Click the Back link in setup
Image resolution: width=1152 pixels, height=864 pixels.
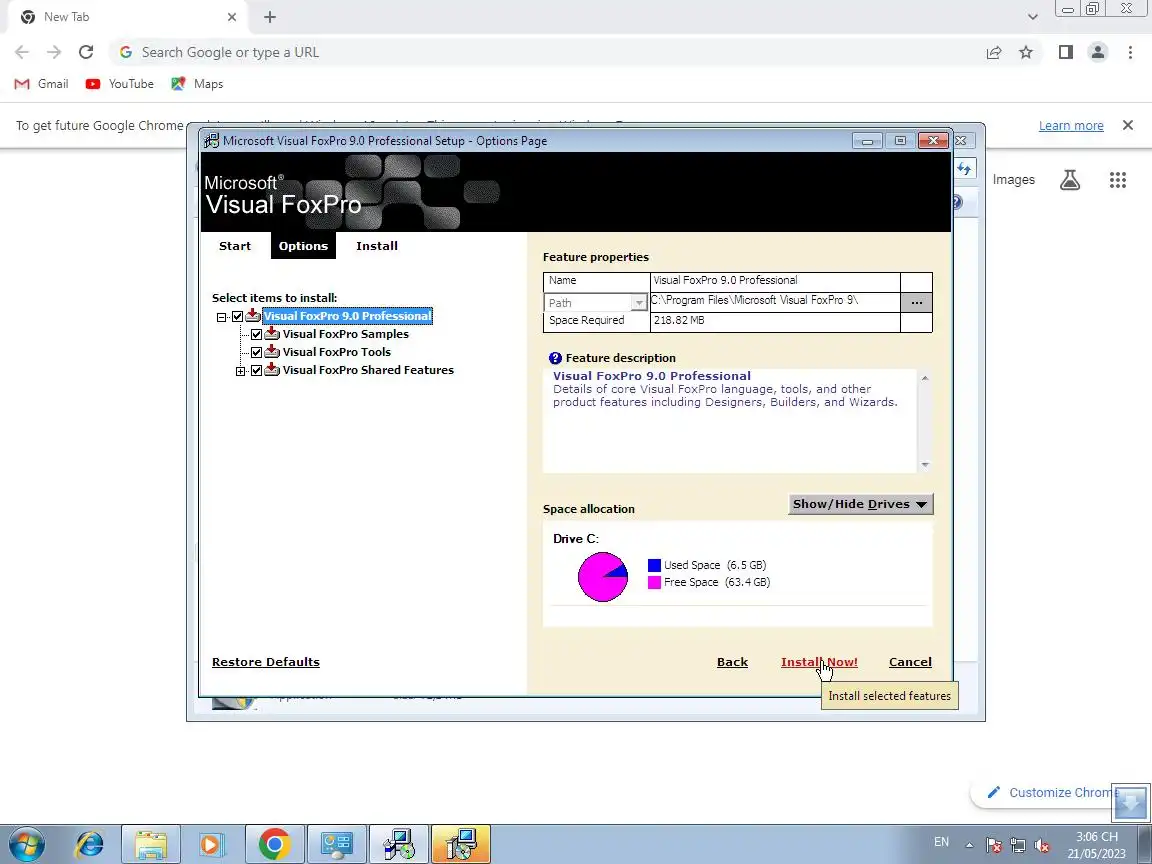732,662
